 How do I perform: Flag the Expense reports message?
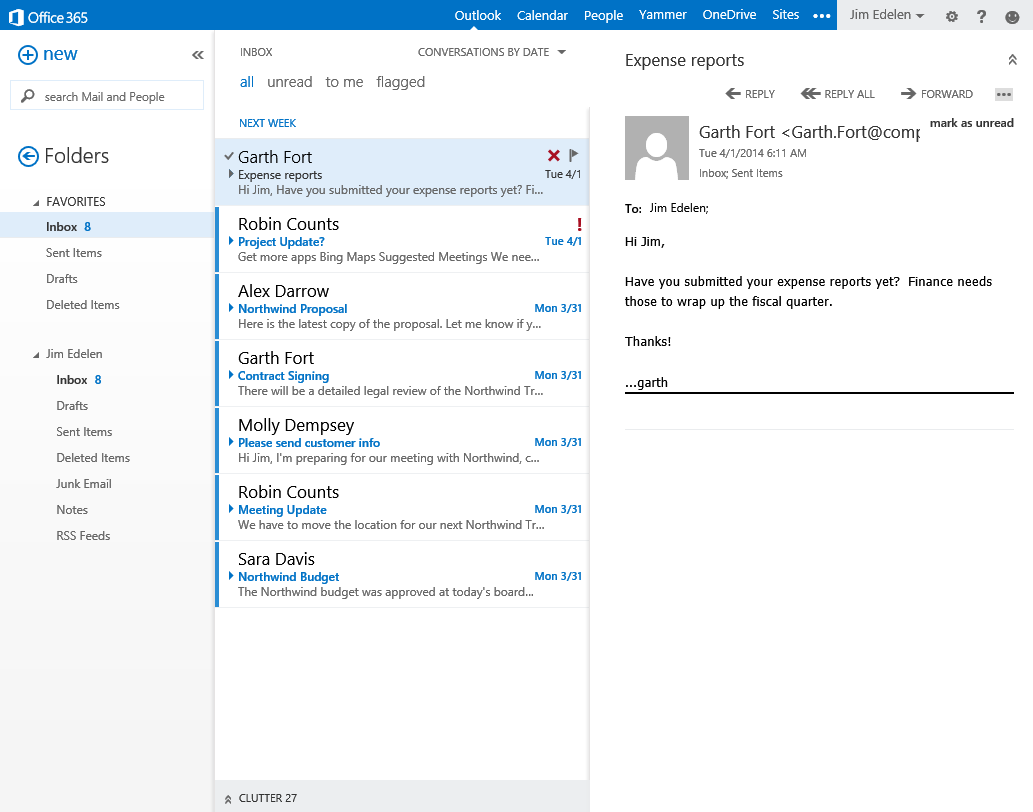(x=574, y=155)
